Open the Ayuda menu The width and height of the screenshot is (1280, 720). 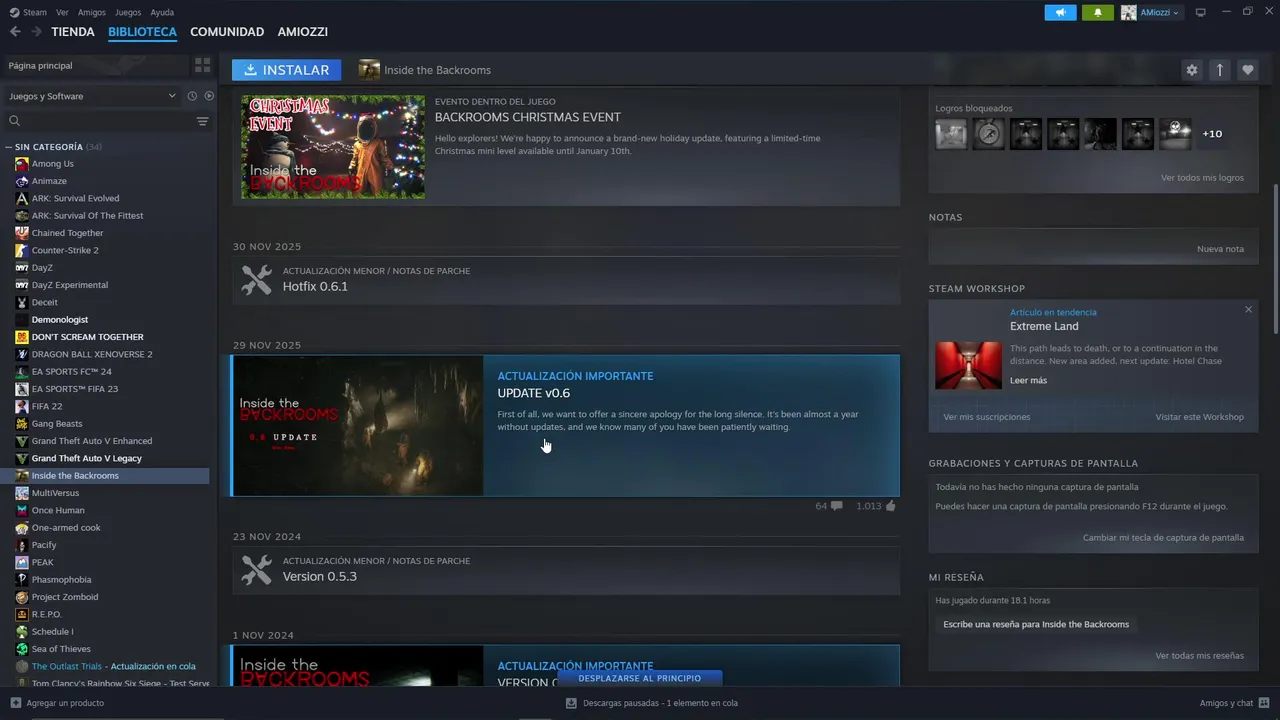pos(162,12)
